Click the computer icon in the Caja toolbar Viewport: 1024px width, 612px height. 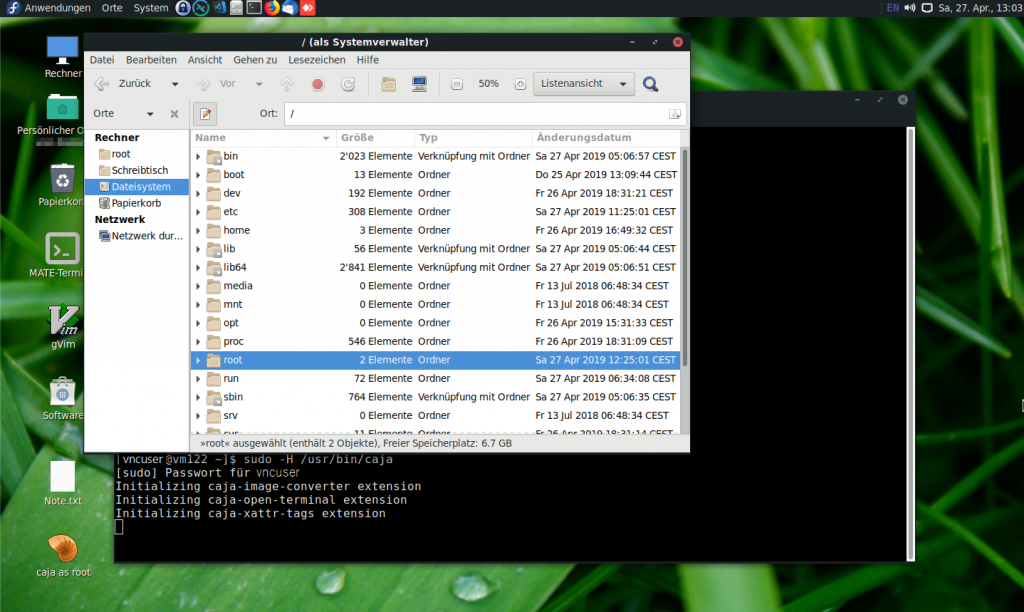419,84
